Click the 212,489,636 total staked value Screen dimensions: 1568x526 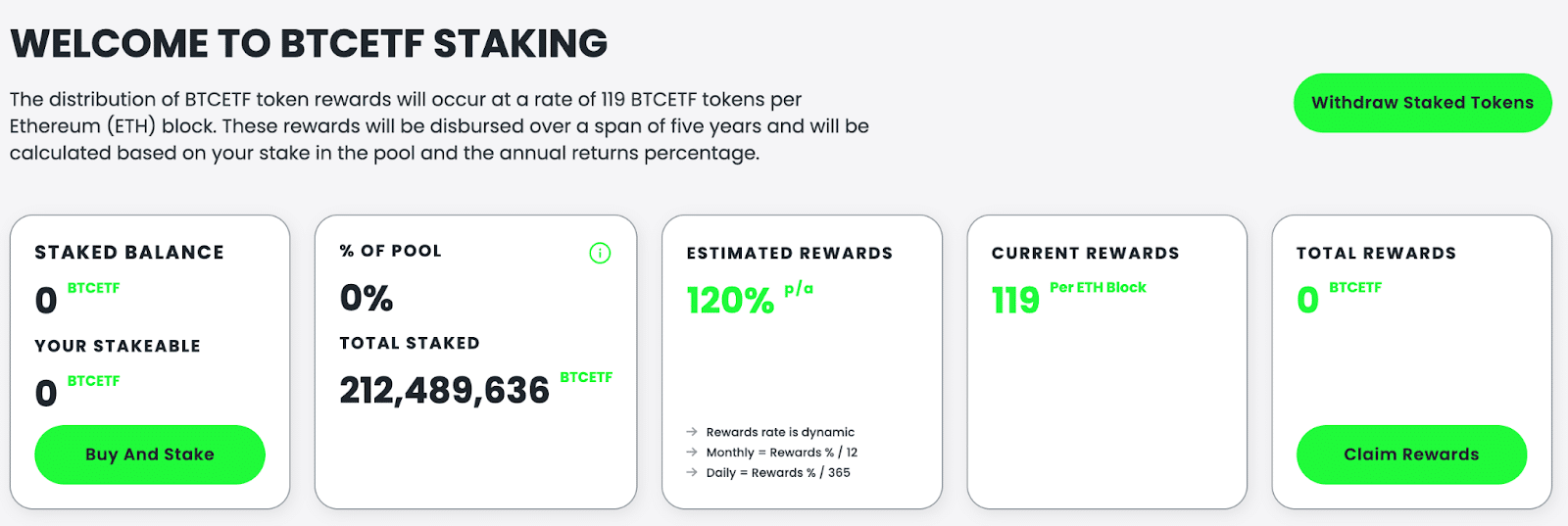[x=444, y=391]
